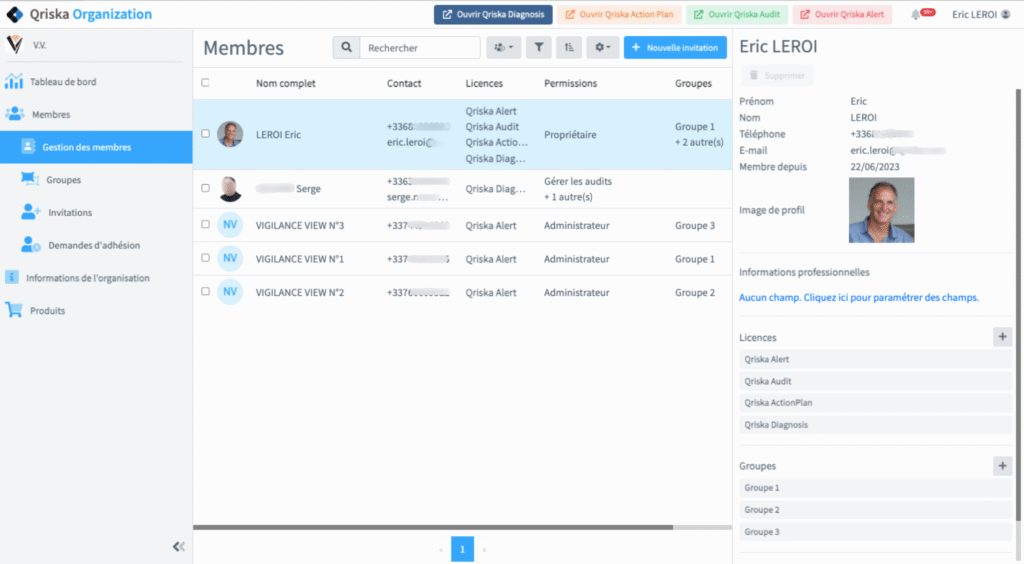Click the '+ 2 autre(s)' groups text
The image size is (1024, 564).
[x=699, y=142]
